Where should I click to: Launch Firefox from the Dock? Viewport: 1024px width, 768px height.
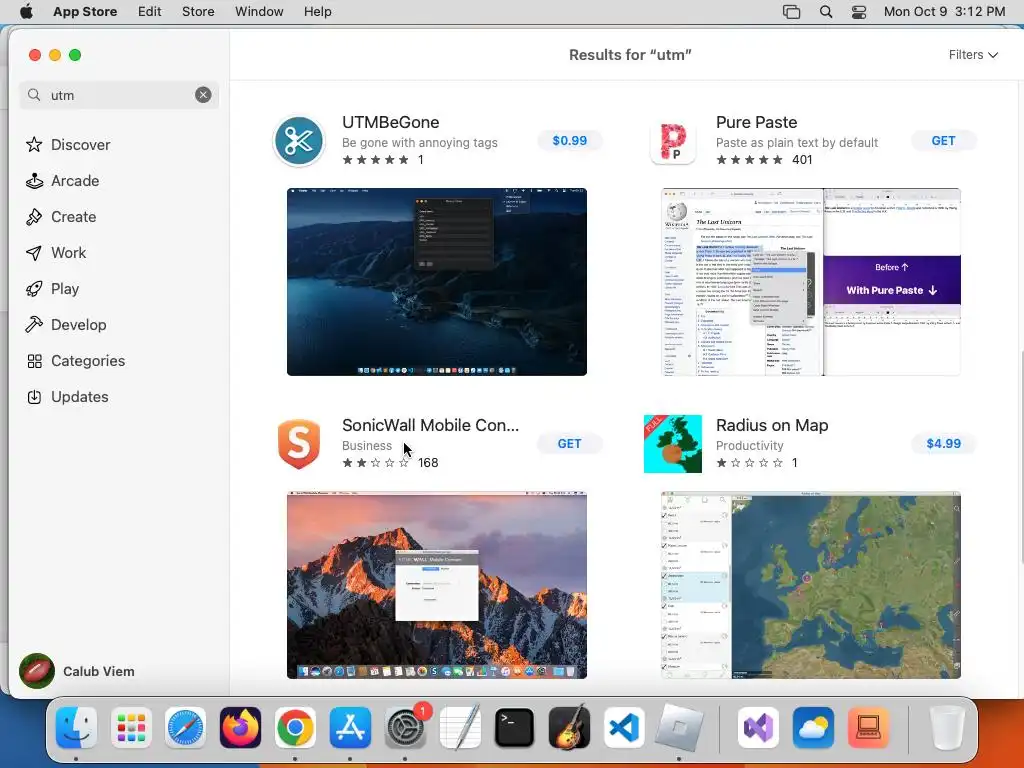[240, 727]
